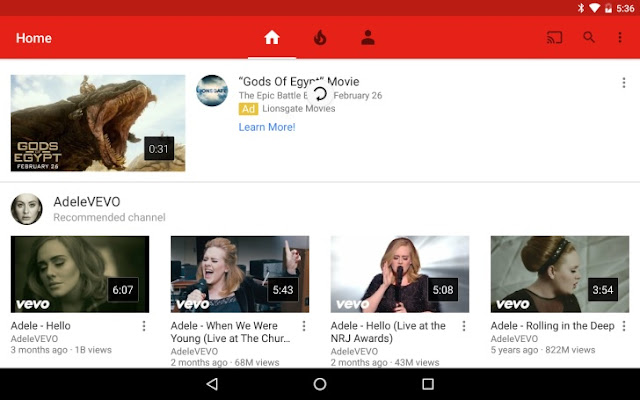Select "3 months ago · 1B views" text
This screenshot has height=400, width=640.
click(61, 350)
